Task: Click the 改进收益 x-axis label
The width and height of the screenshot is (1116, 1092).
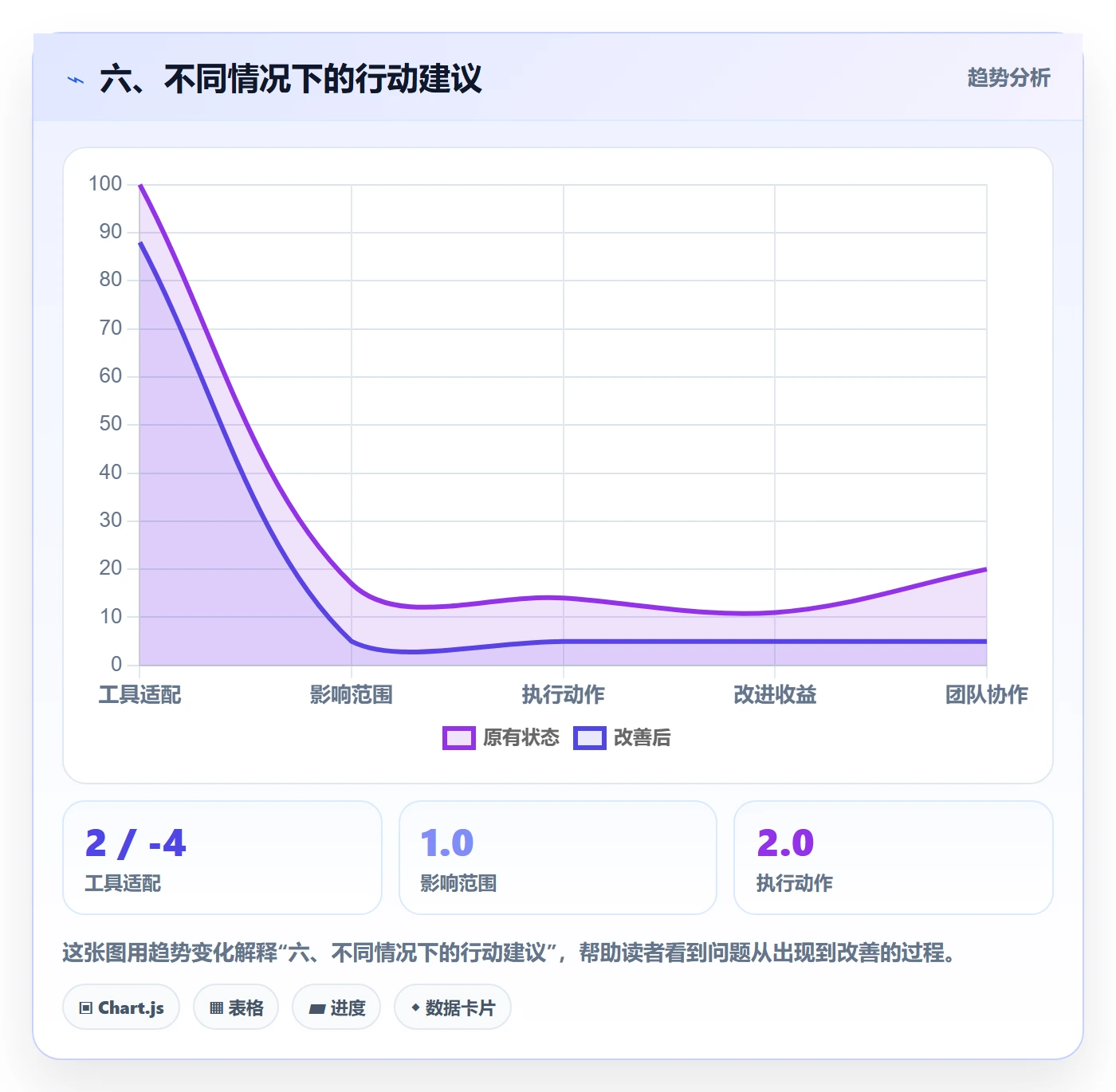Action: [x=775, y=695]
